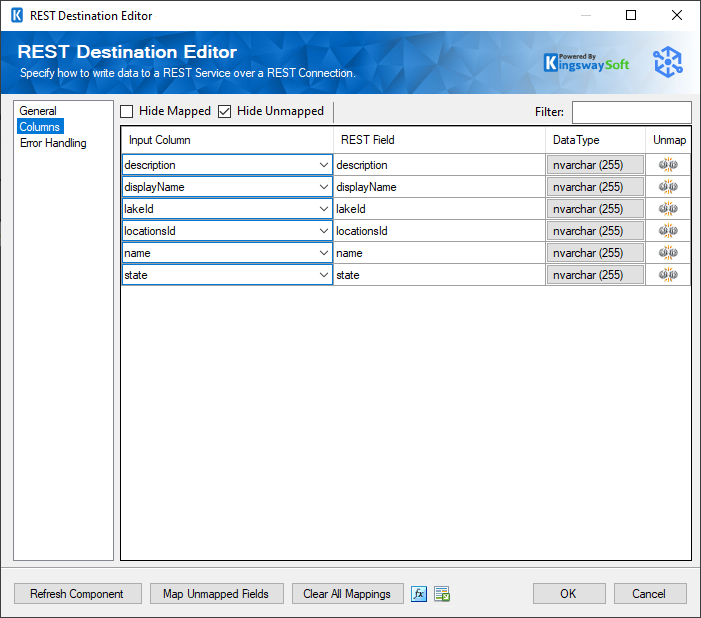Close the REST Destination Editor window
The width and height of the screenshot is (701, 618).
(677, 15)
